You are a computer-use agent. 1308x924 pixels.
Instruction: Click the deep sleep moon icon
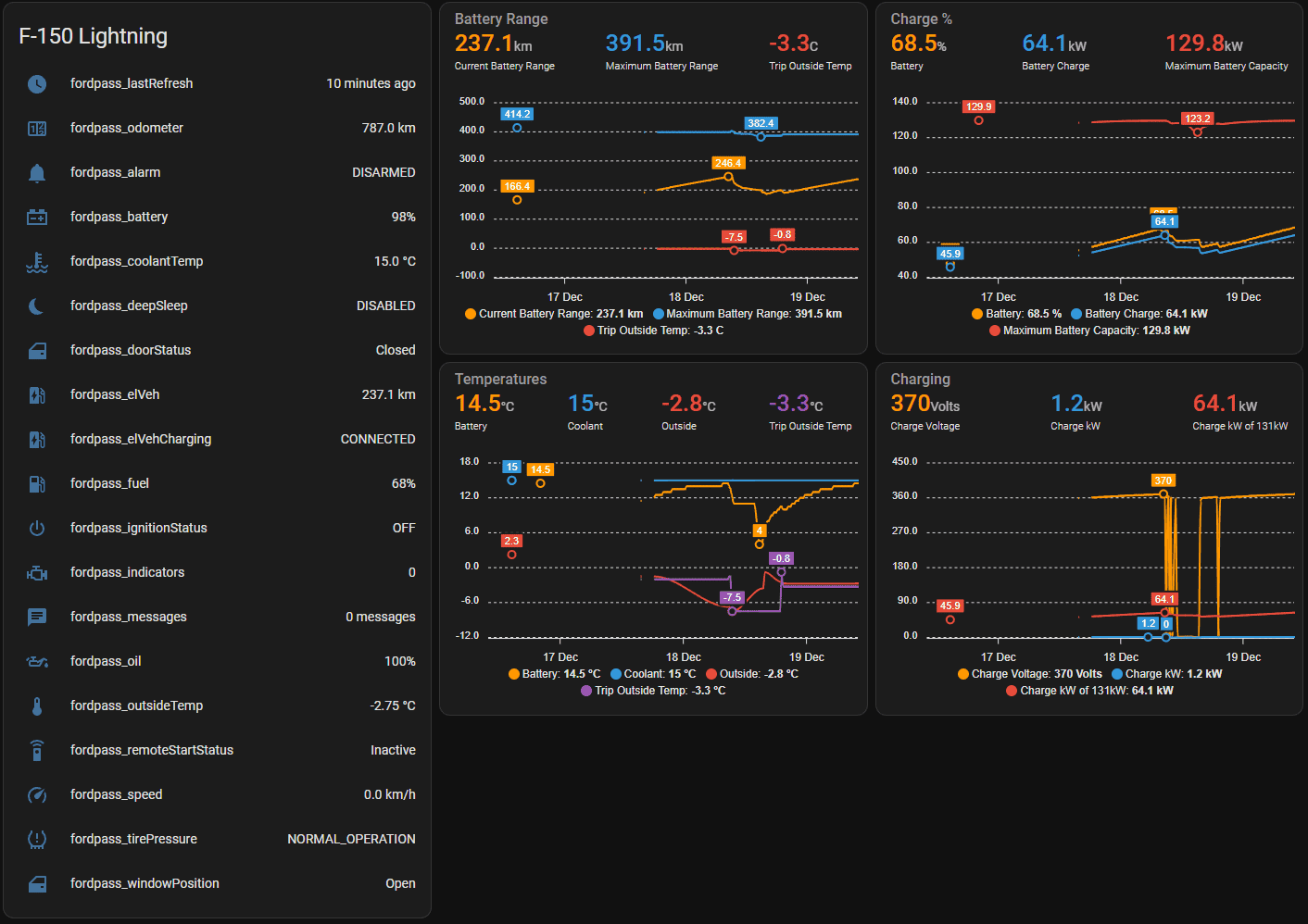tap(37, 306)
